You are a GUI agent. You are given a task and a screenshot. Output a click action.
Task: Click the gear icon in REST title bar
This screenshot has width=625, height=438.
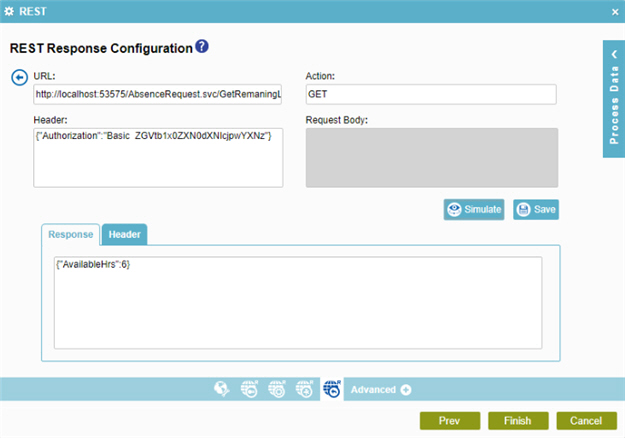tap(9, 11)
